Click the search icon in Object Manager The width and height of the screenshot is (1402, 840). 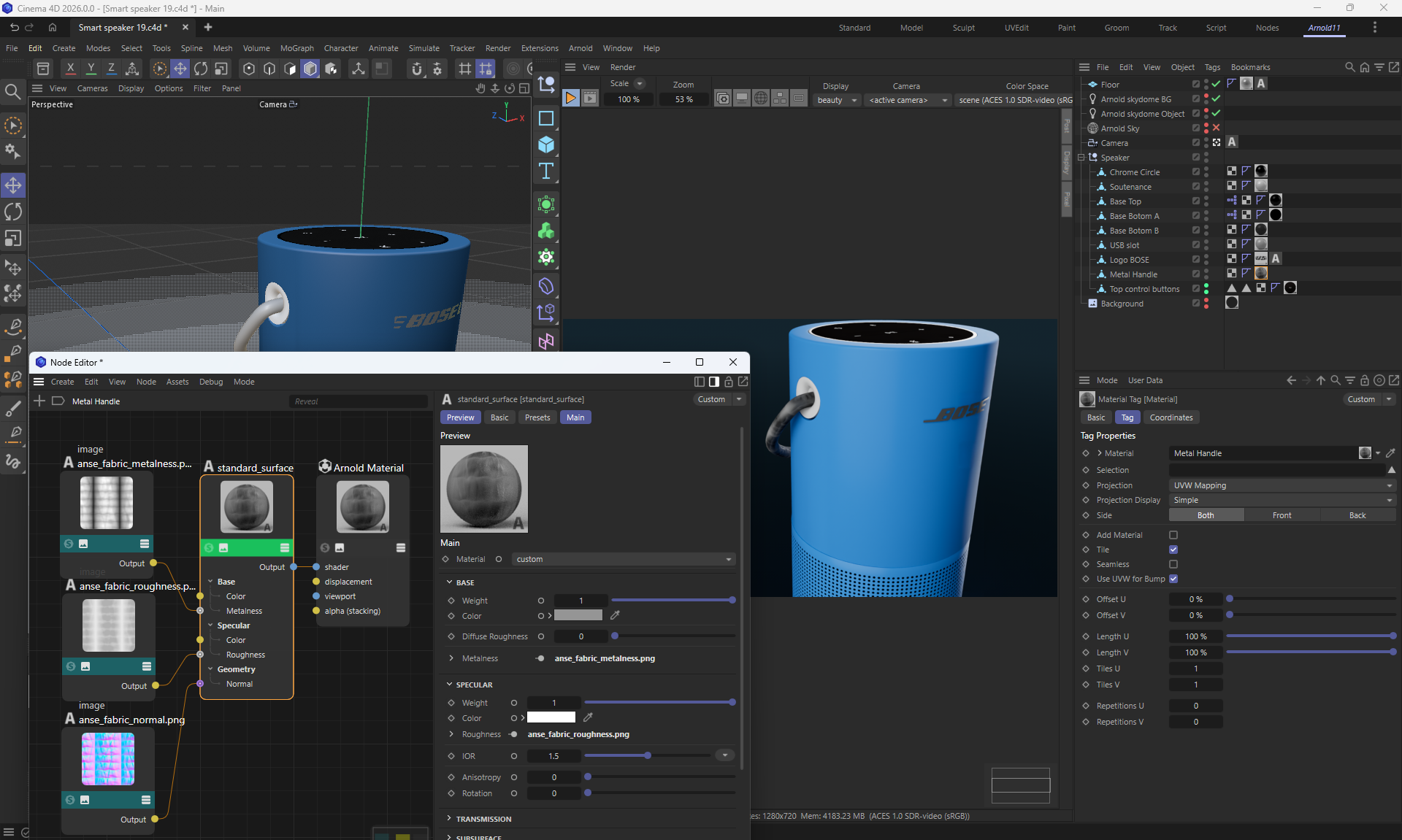coord(1349,67)
